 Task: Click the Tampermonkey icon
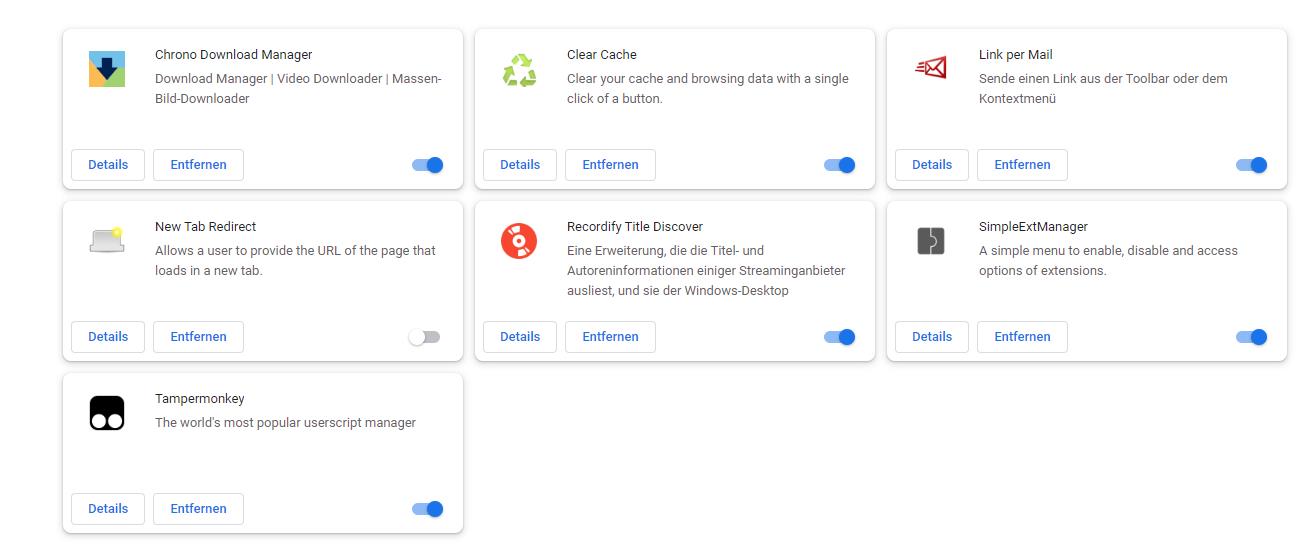107,413
